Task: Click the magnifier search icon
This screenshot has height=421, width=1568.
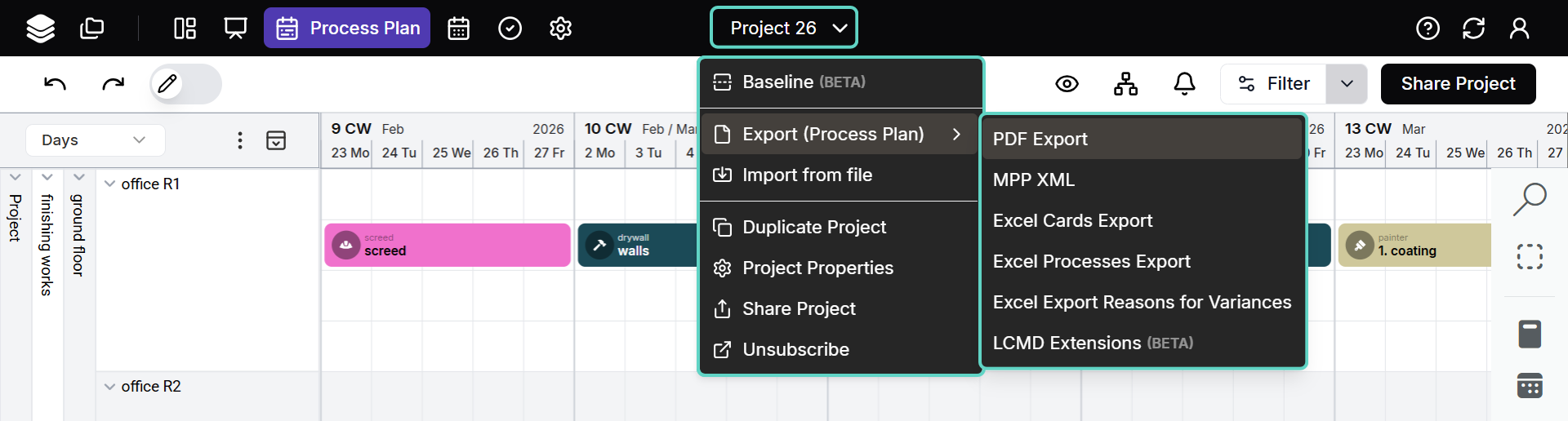Action: click(x=1530, y=199)
